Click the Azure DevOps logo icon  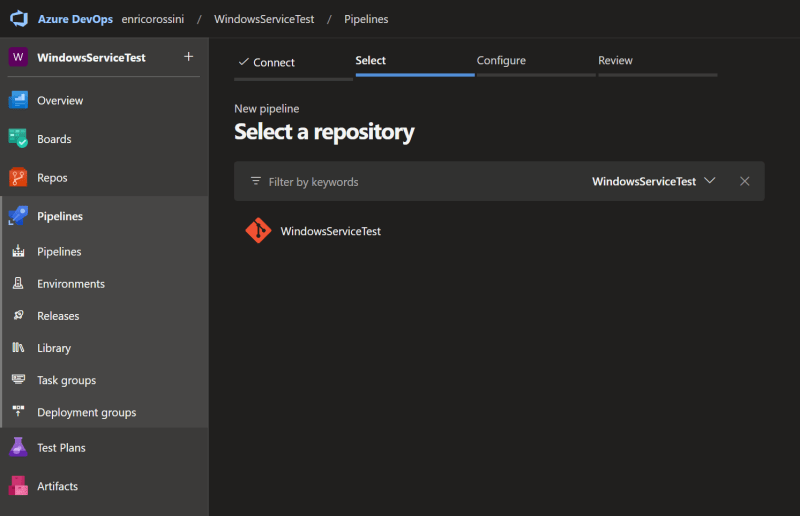(x=19, y=19)
